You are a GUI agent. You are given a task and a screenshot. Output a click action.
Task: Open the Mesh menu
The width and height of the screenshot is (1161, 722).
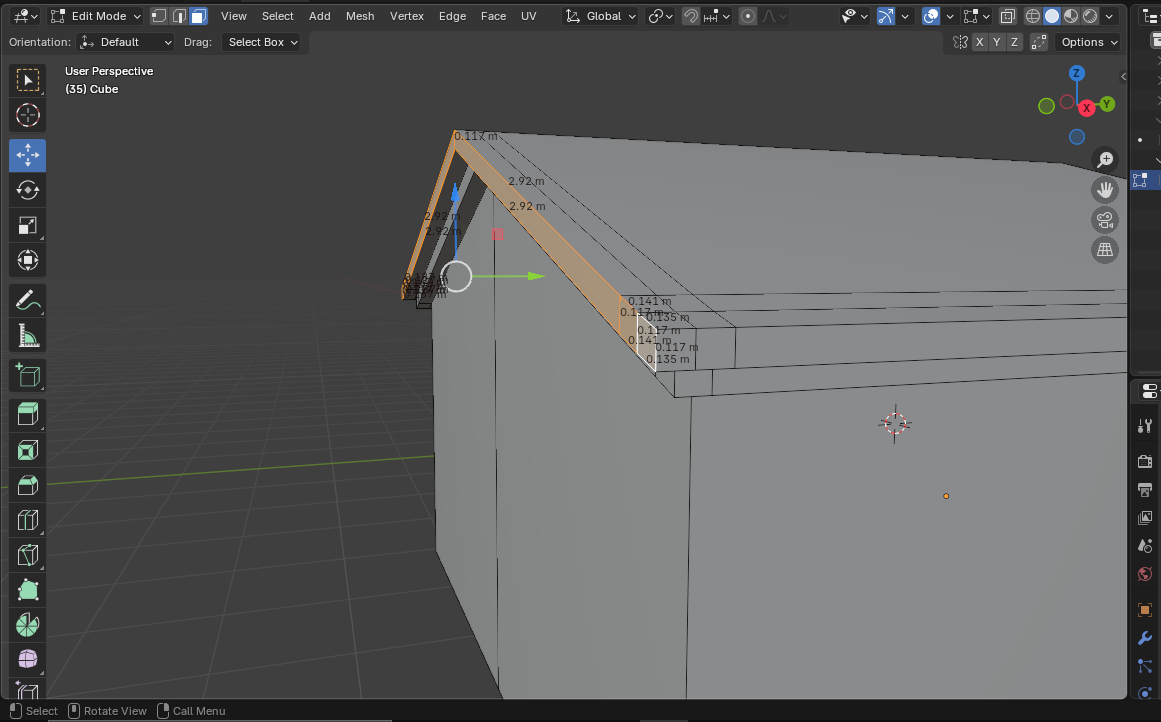coord(360,16)
